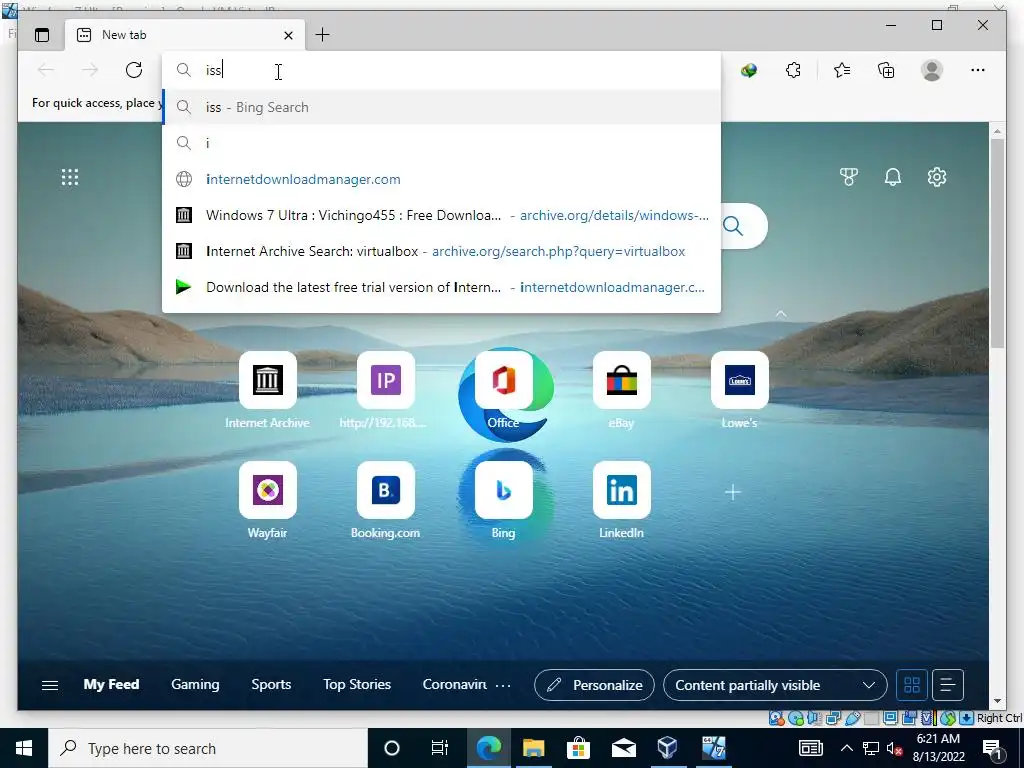The height and width of the screenshot is (768, 1024).
Task: Select the Coronavirus feed tab
Action: (455, 684)
